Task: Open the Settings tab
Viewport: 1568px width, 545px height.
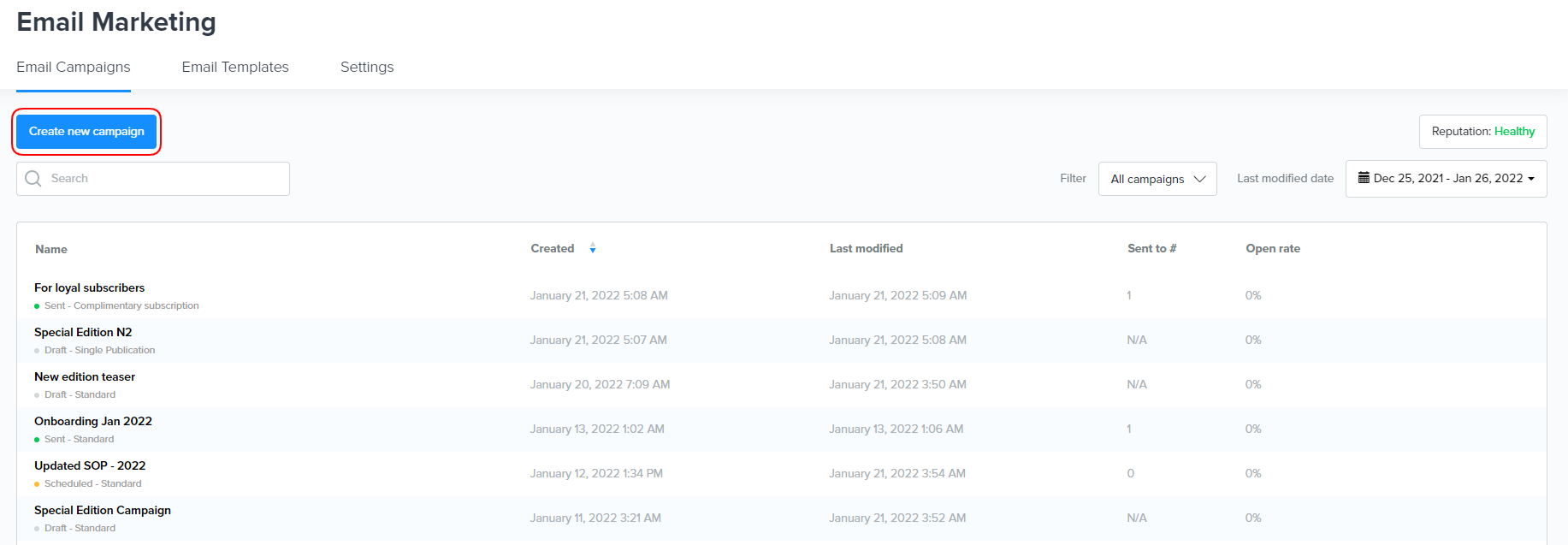Action: (367, 67)
